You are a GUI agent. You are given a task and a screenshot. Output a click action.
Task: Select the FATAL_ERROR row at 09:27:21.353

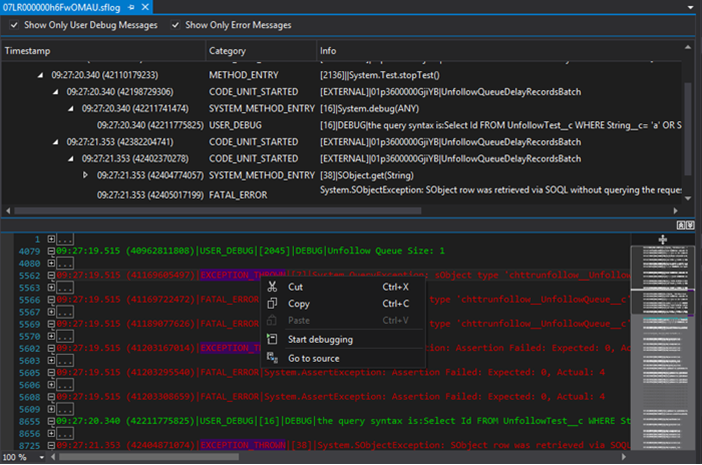point(341,195)
